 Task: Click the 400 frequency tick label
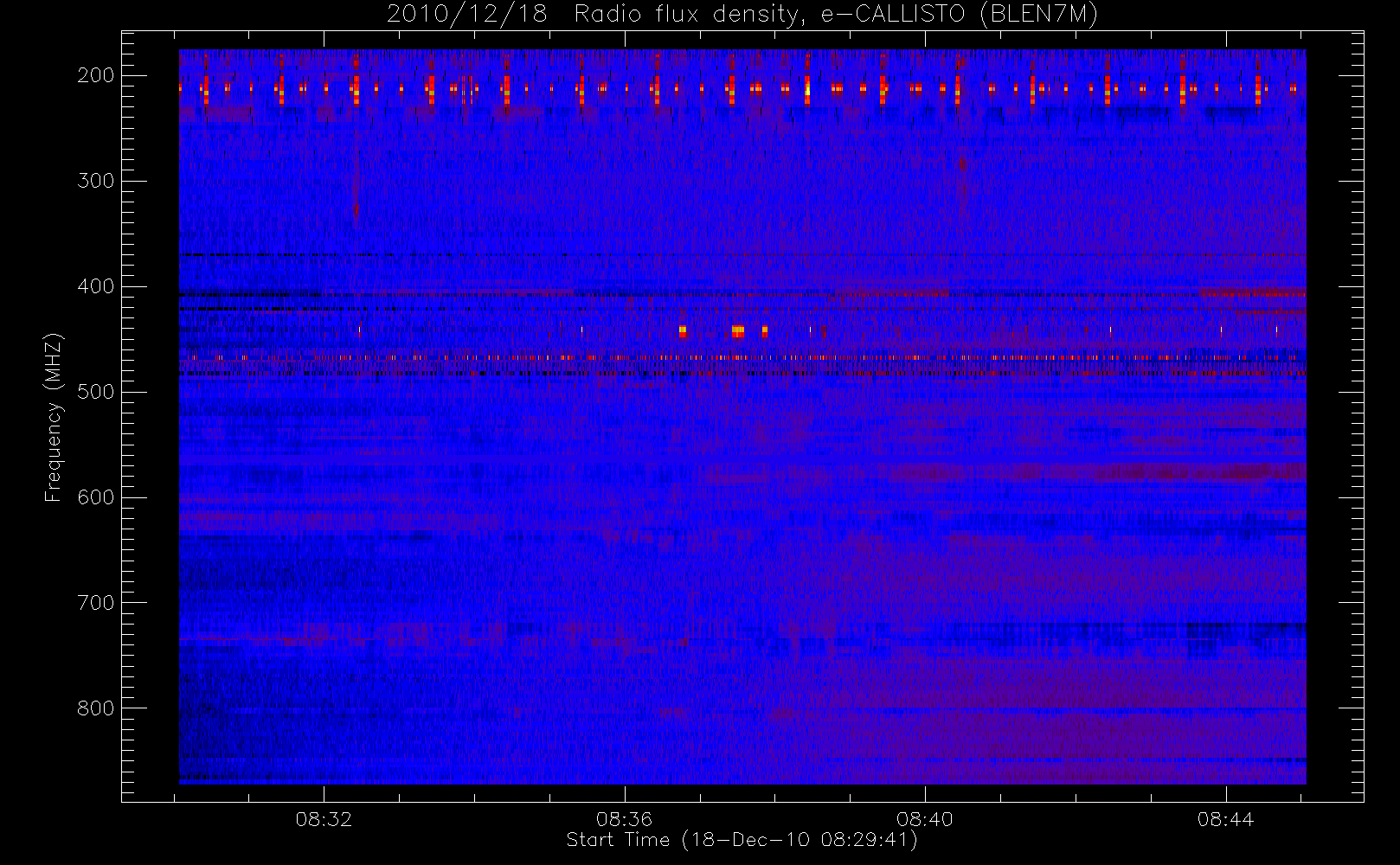[x=96, y=286]
